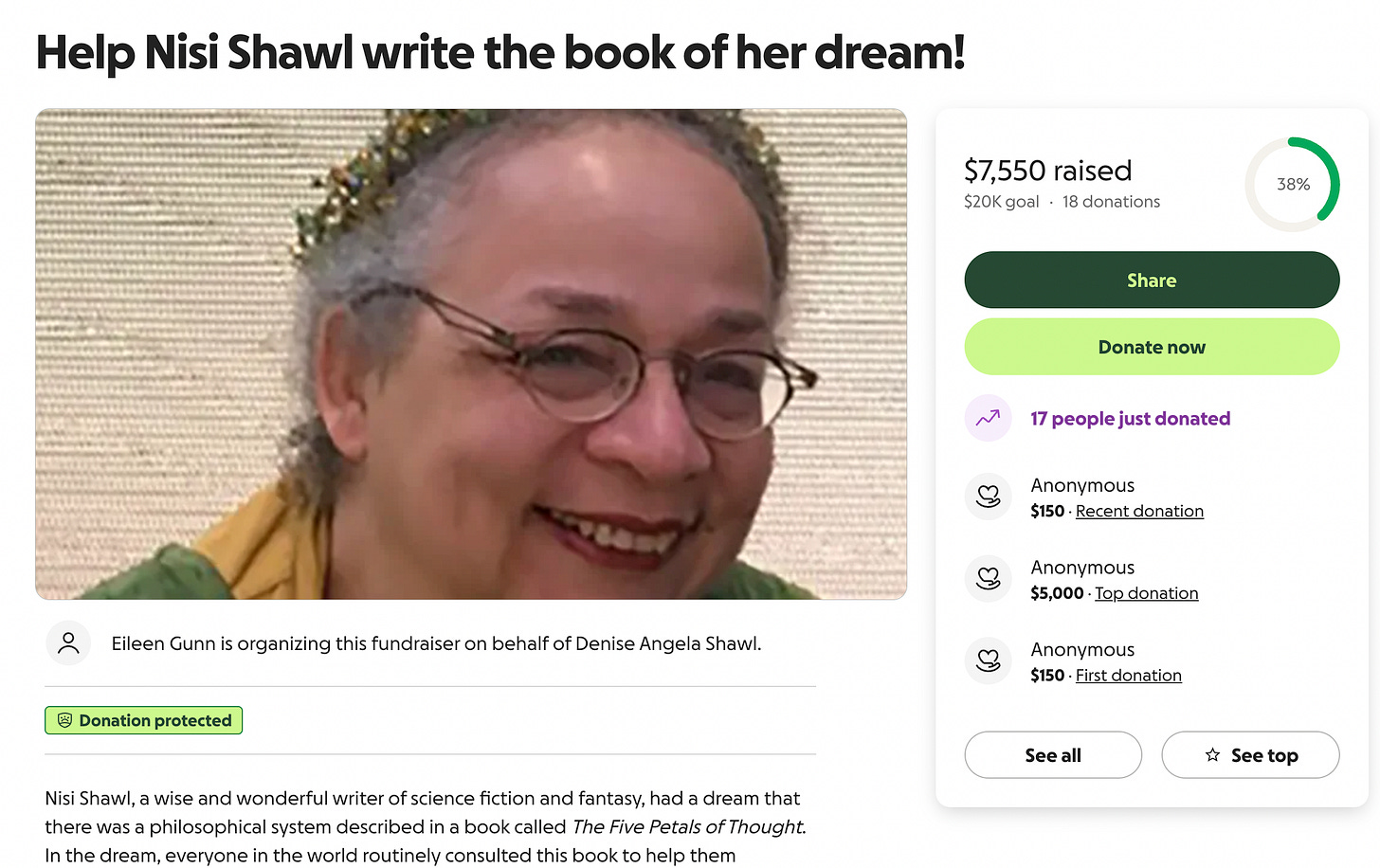Click the shield icon in Donation protected badge
1380x868 pixels.
(x=64, y=720)
